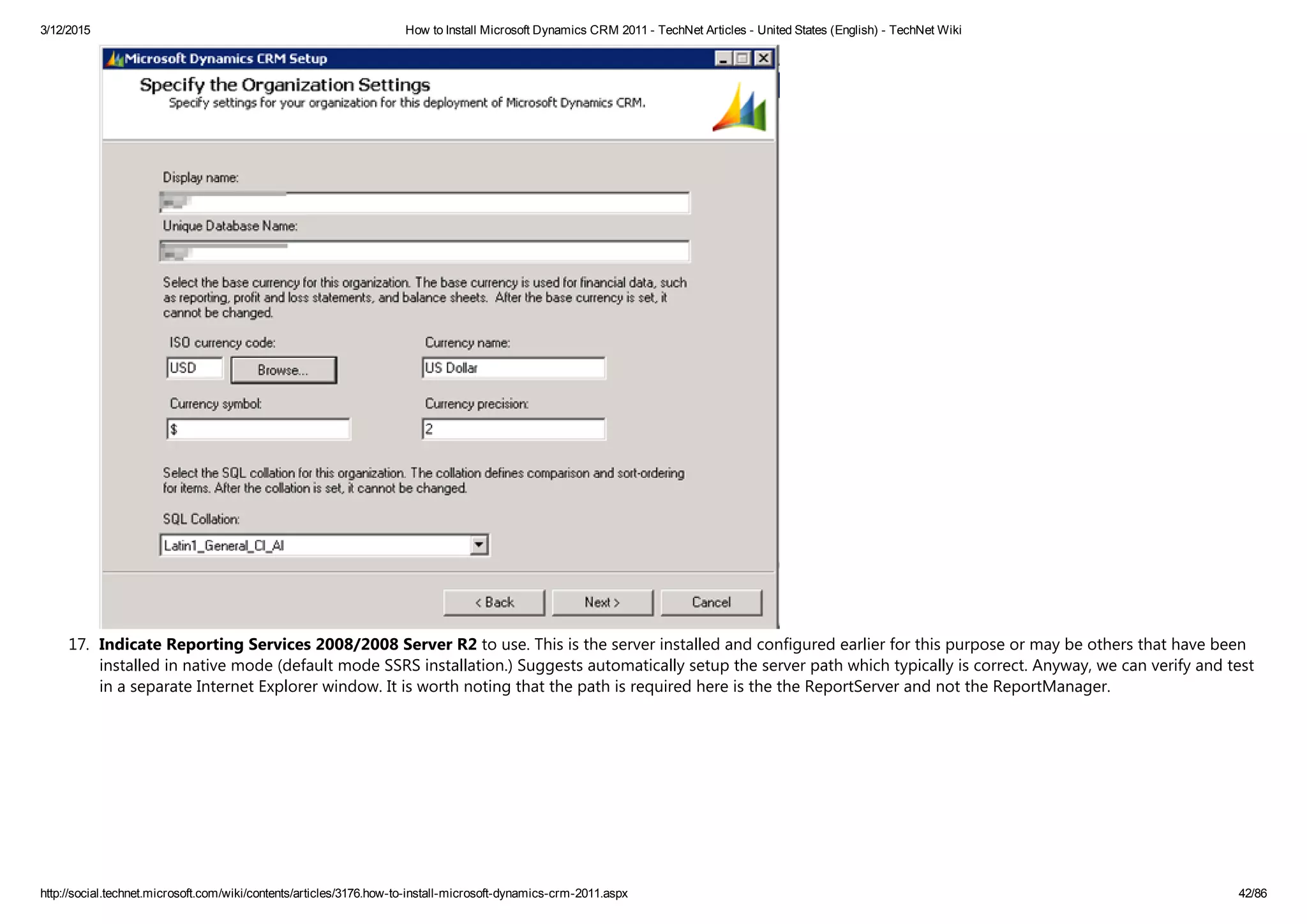Image resolution: width=1307 pixels, height=924 pixels.
Task: Maximize the CRM Setup window
Action: (742, 59)
